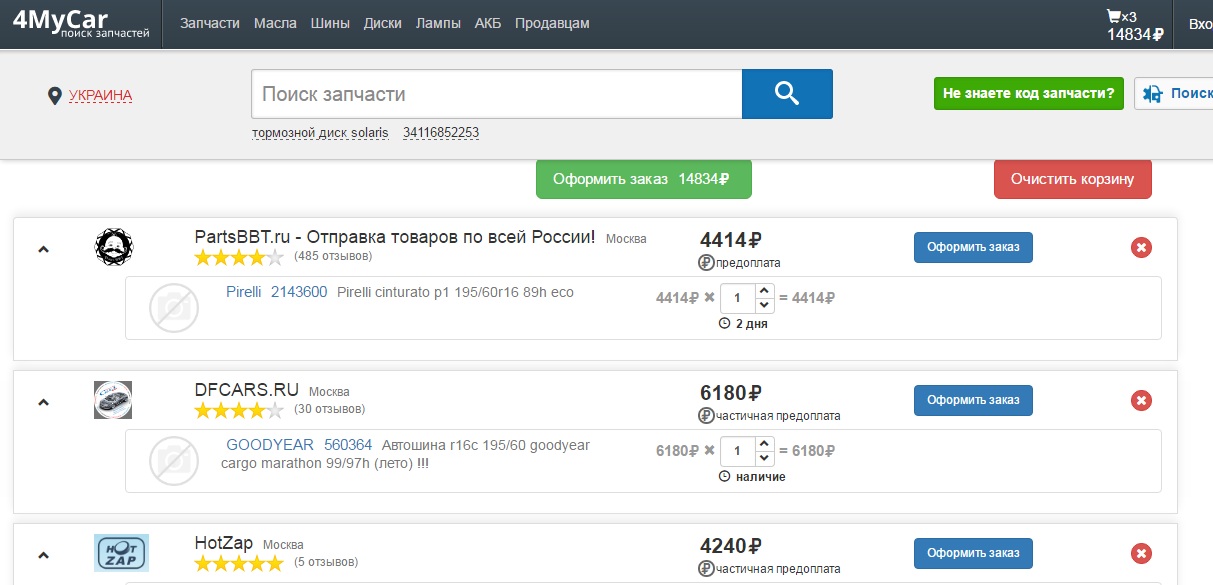This screenshot has height=585, width=1213.
Task: Open DFCARS.RU seller name
Action: [247, 390]
